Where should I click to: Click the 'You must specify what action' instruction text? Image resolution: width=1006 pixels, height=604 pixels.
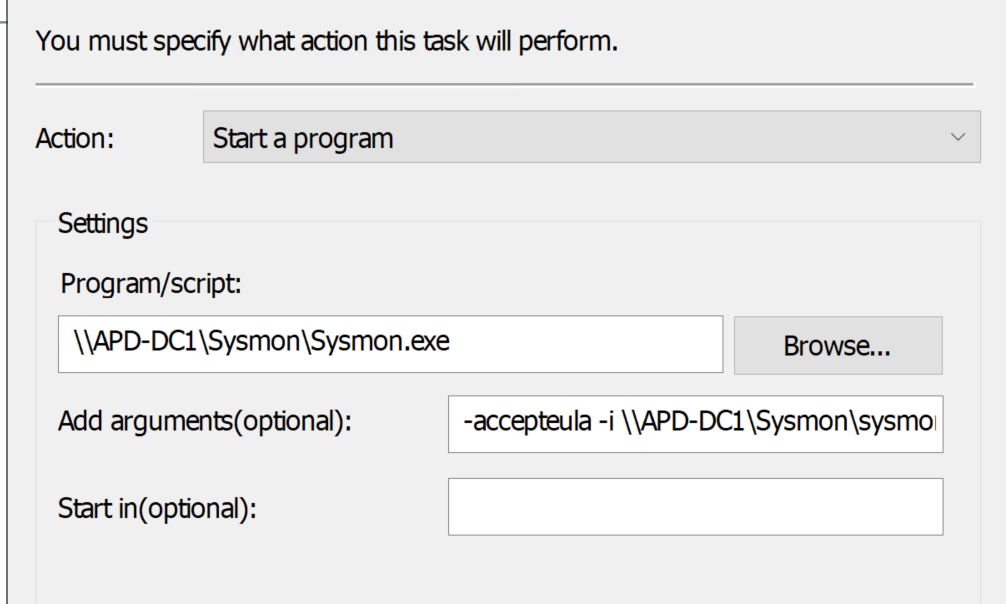326,42
